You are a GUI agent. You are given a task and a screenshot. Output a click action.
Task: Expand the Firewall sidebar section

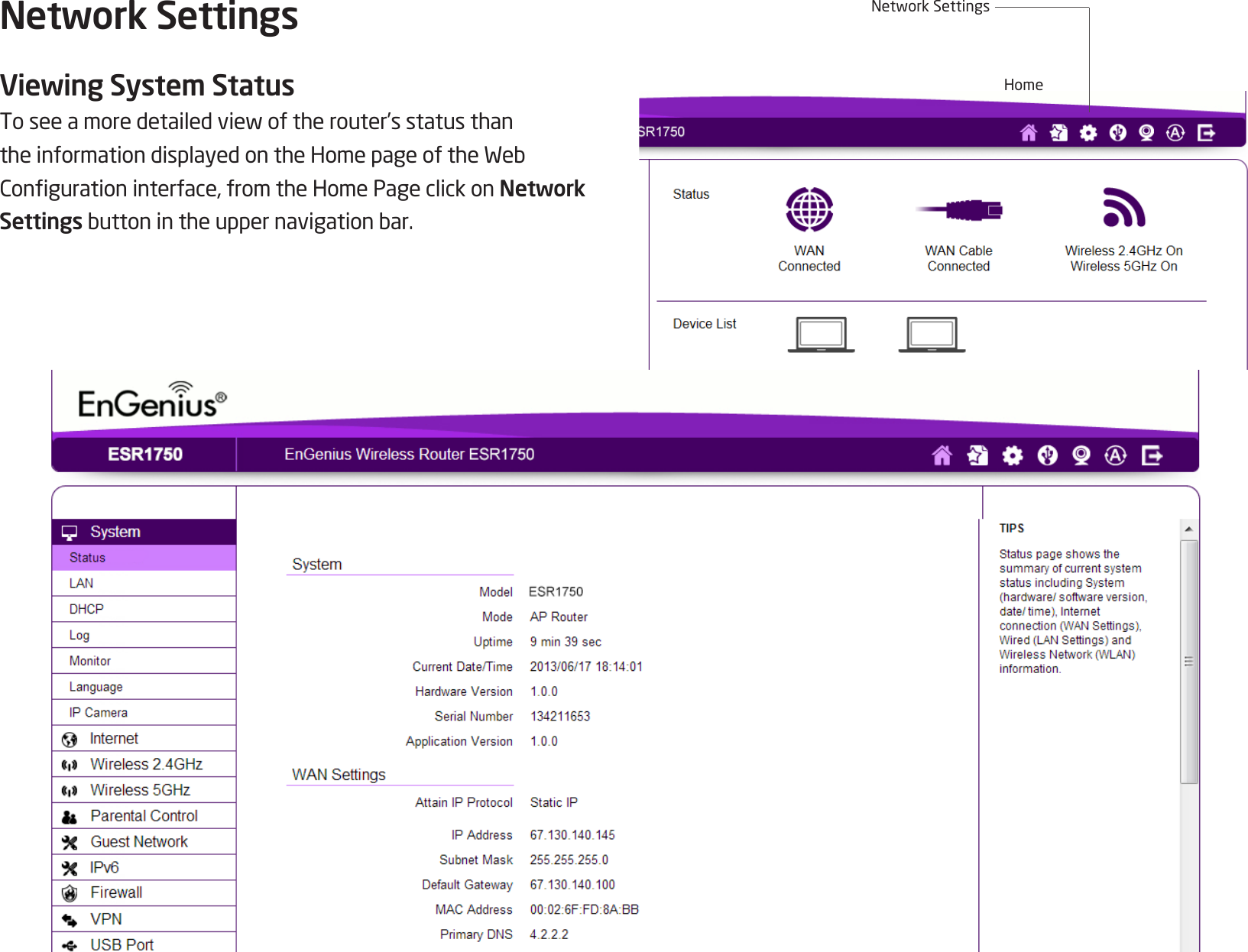144,893
